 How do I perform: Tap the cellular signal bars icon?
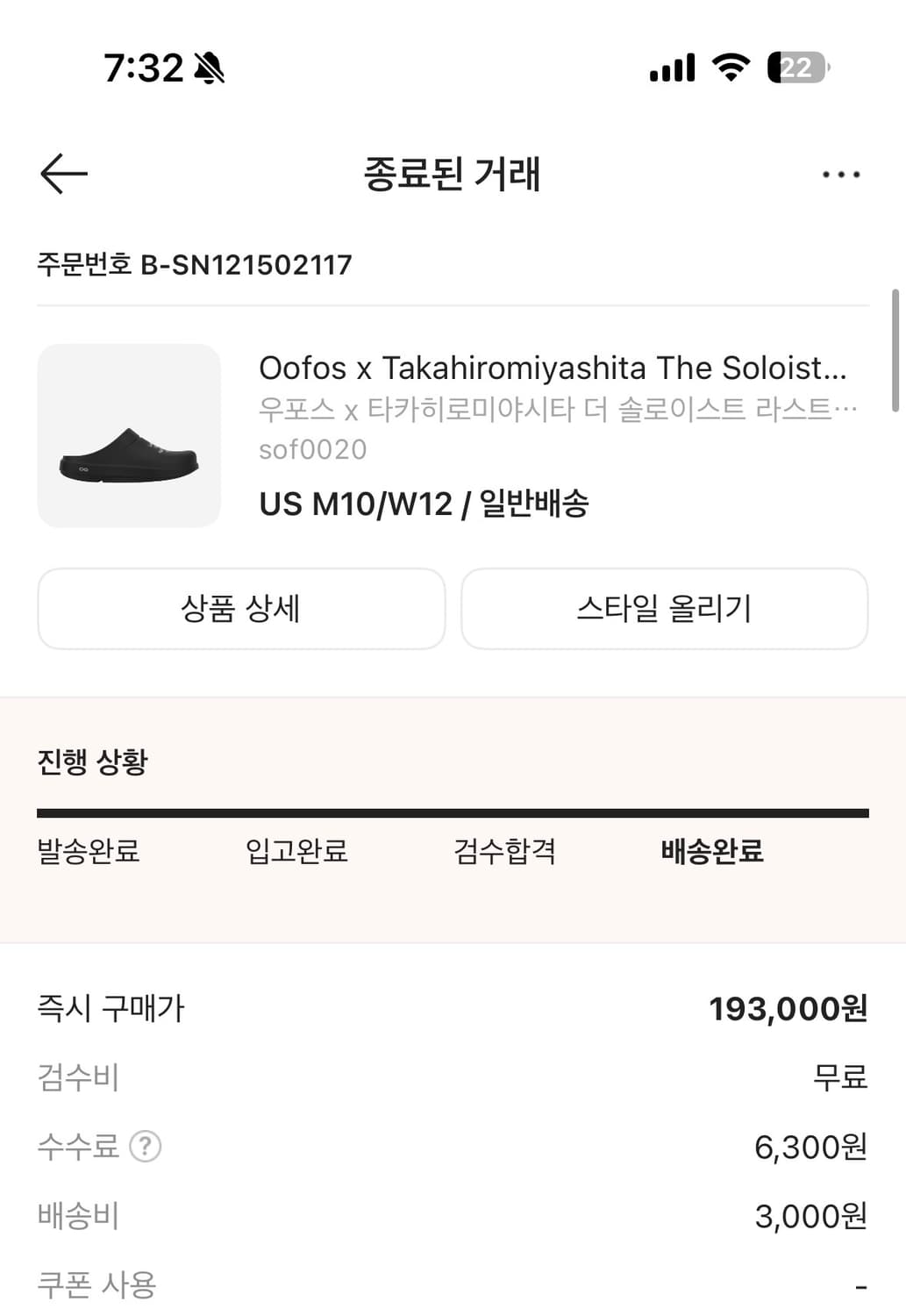click(672, 68)
